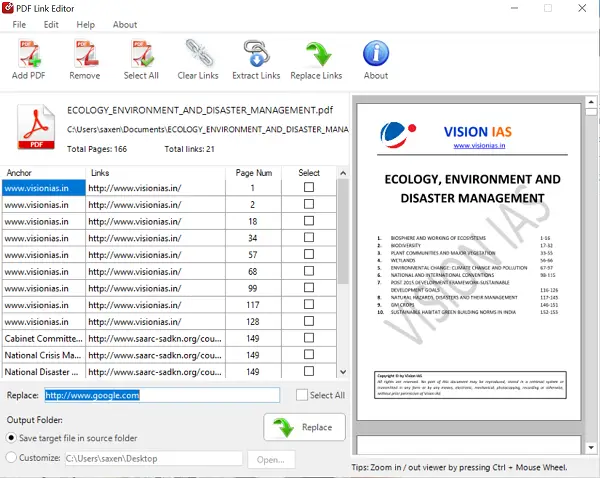The image size is (600, 478).
Task: Click the preview pane scroll down arrow
Action: (x=591, y=447)
